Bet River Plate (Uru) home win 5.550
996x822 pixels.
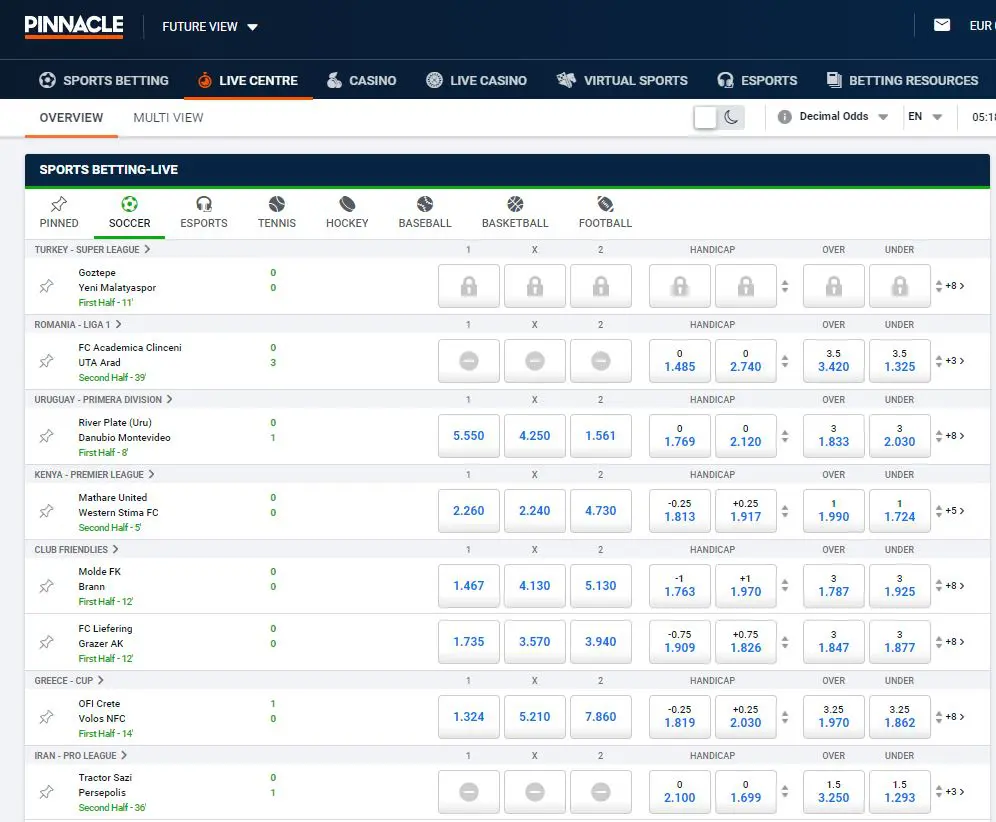point(469,436)
